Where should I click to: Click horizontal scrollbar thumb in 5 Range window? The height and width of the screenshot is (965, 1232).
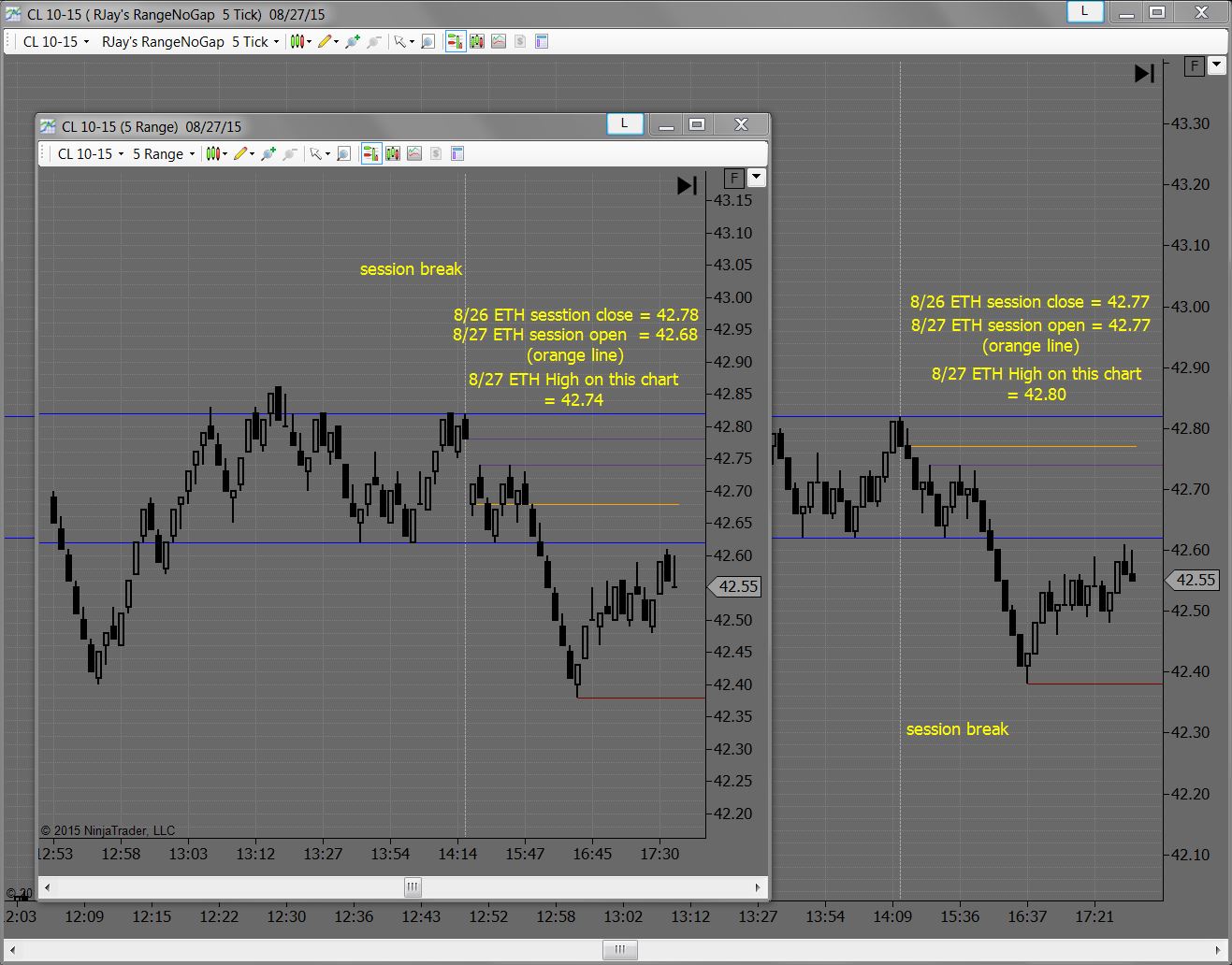coord(413,886)
